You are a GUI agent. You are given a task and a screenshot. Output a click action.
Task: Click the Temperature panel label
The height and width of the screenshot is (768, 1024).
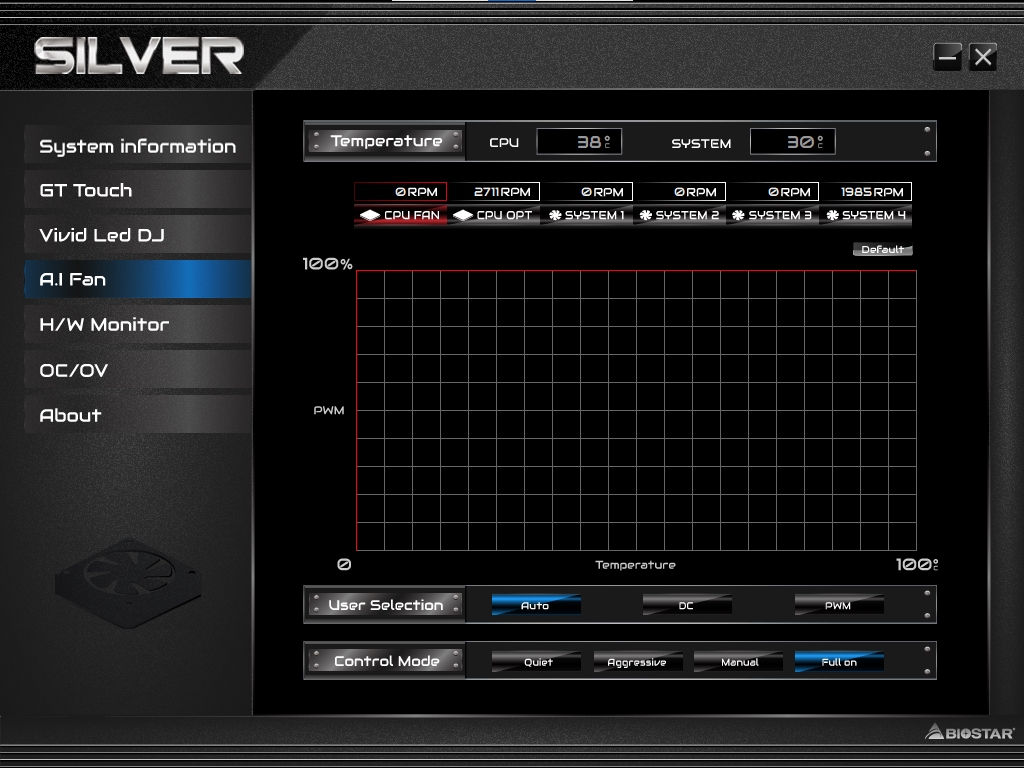[385, 141]
